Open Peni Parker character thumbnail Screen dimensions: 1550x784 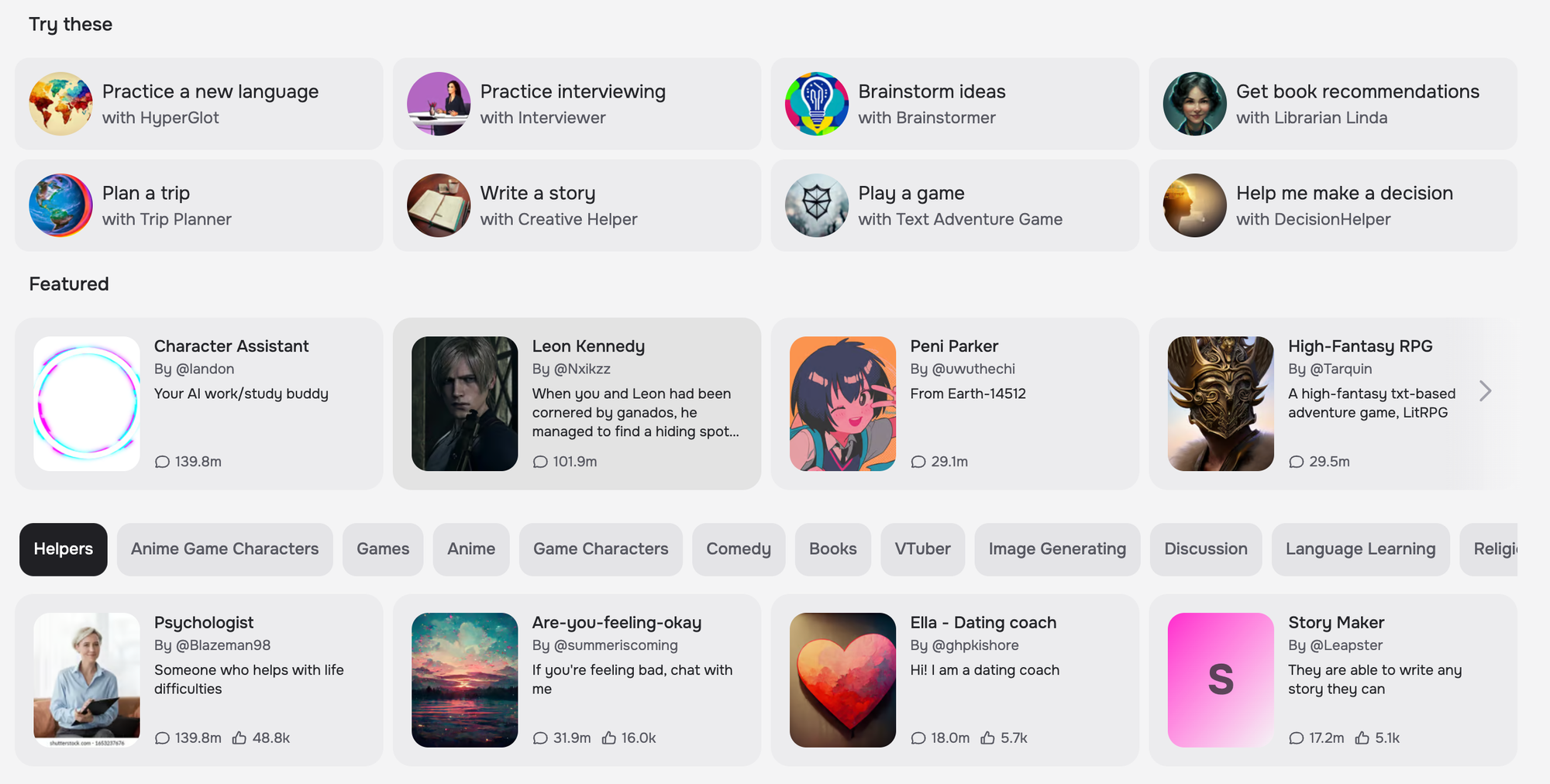842,404
